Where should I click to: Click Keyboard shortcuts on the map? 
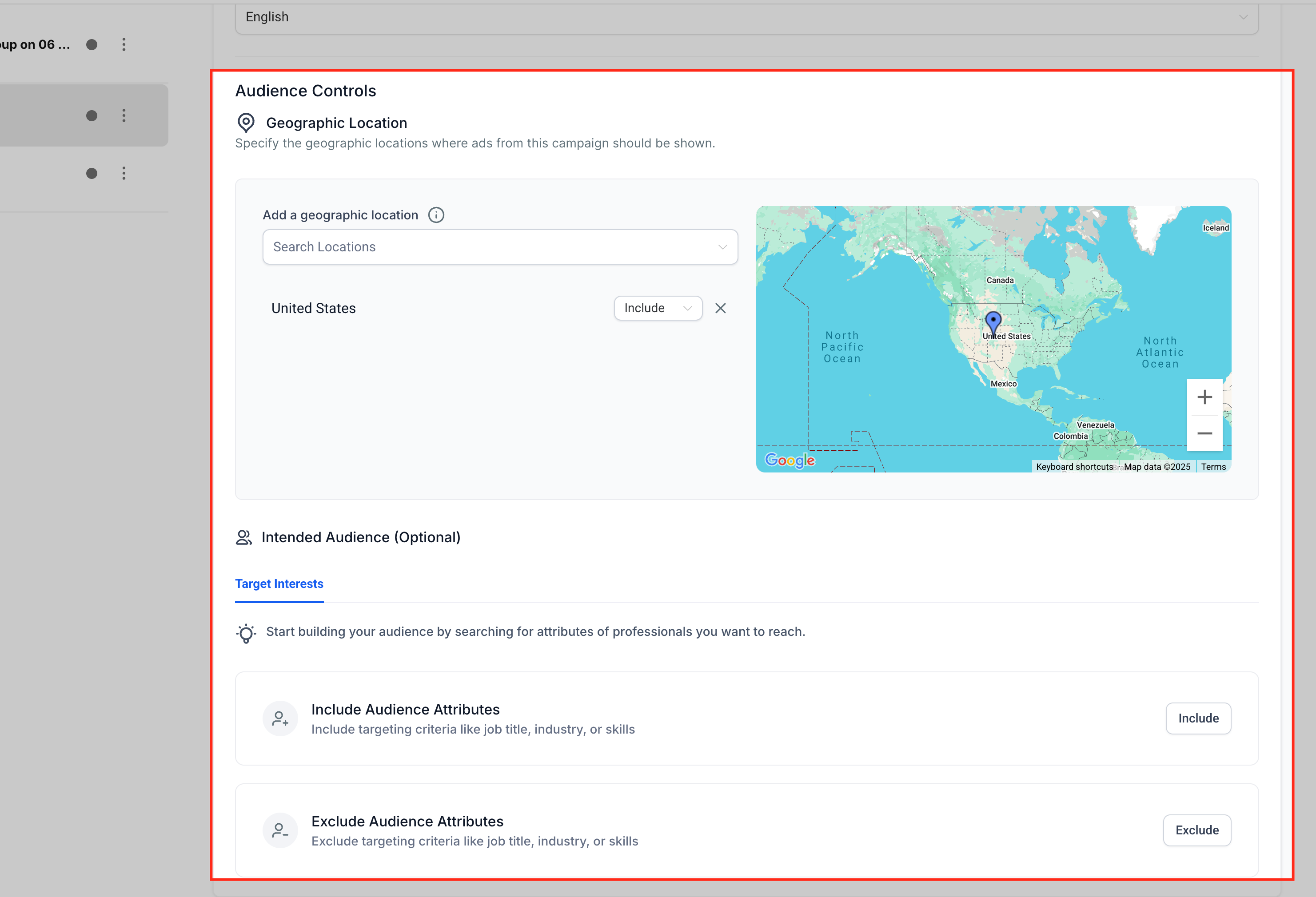click(x=1074, y=467)
